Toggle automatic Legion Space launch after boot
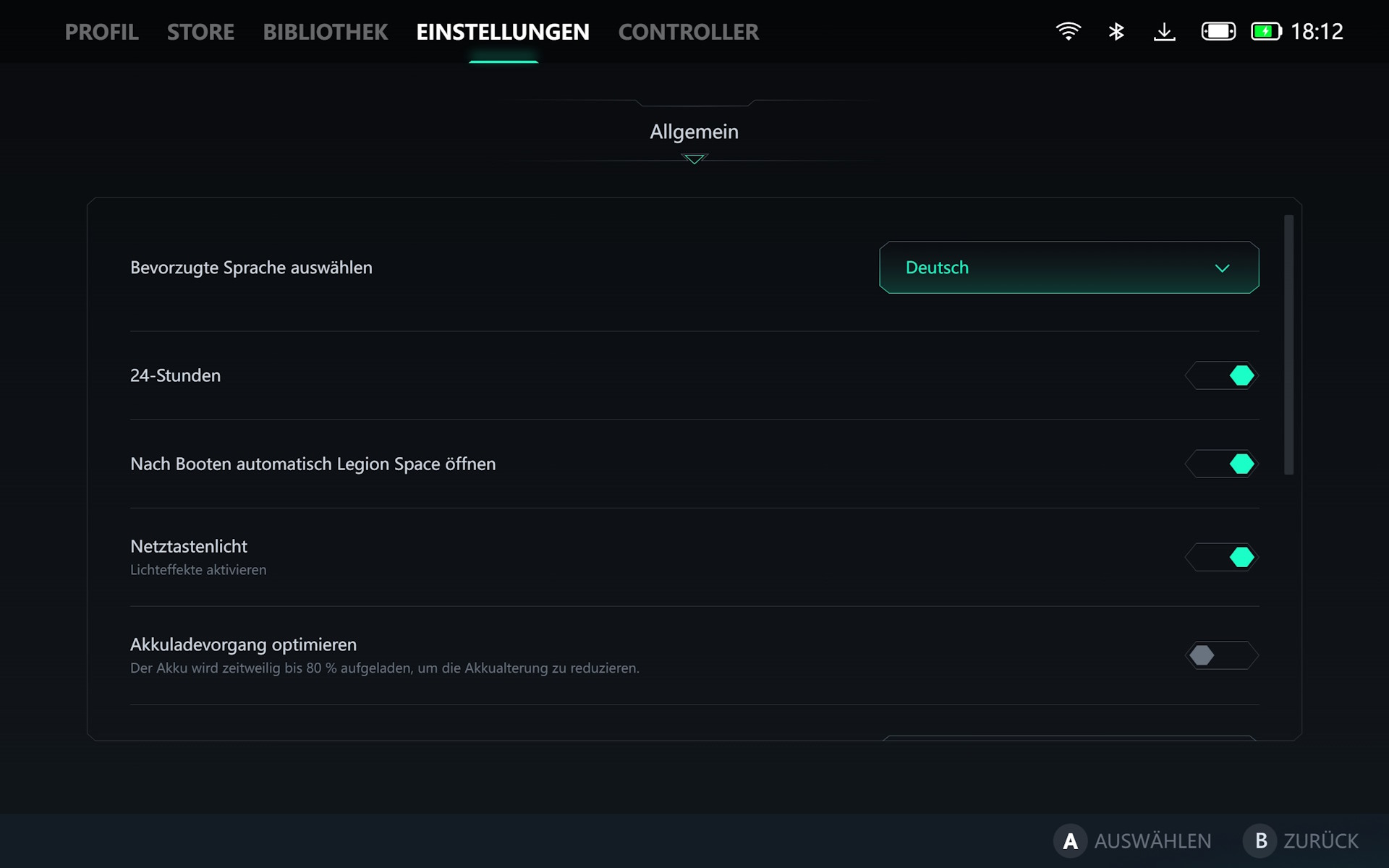Image resolution: width=1389 pixels, height=868 pixels. tap(1222, 464)
